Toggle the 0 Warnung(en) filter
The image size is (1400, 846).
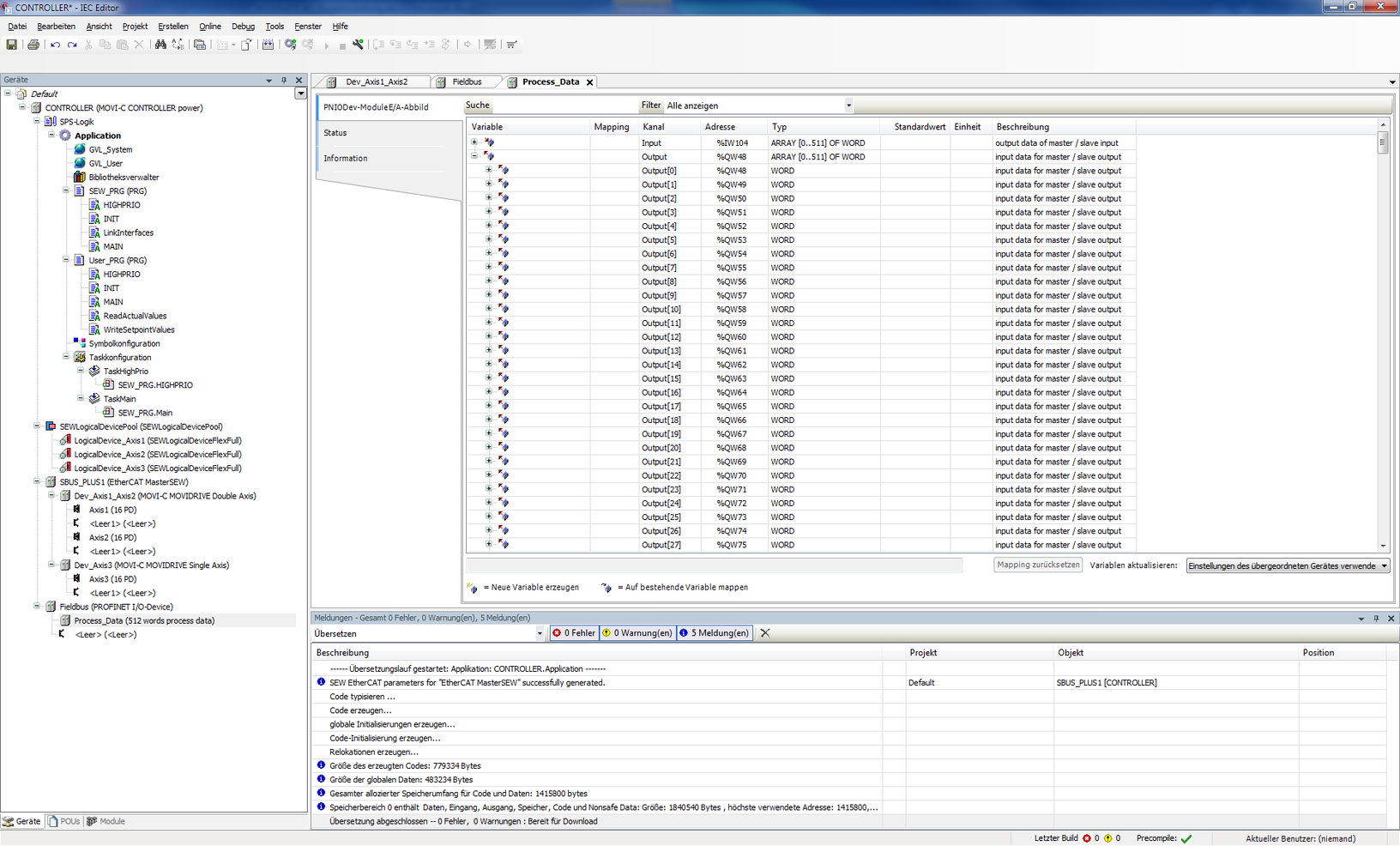pyautogui.click(x=637, y=633)
